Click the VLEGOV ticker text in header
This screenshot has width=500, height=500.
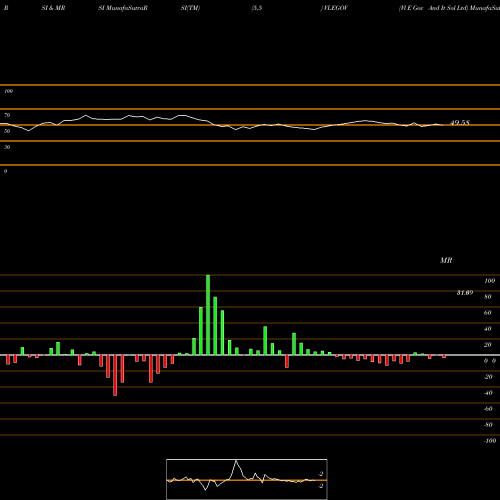pyautogui.click(x=335, y=8)
